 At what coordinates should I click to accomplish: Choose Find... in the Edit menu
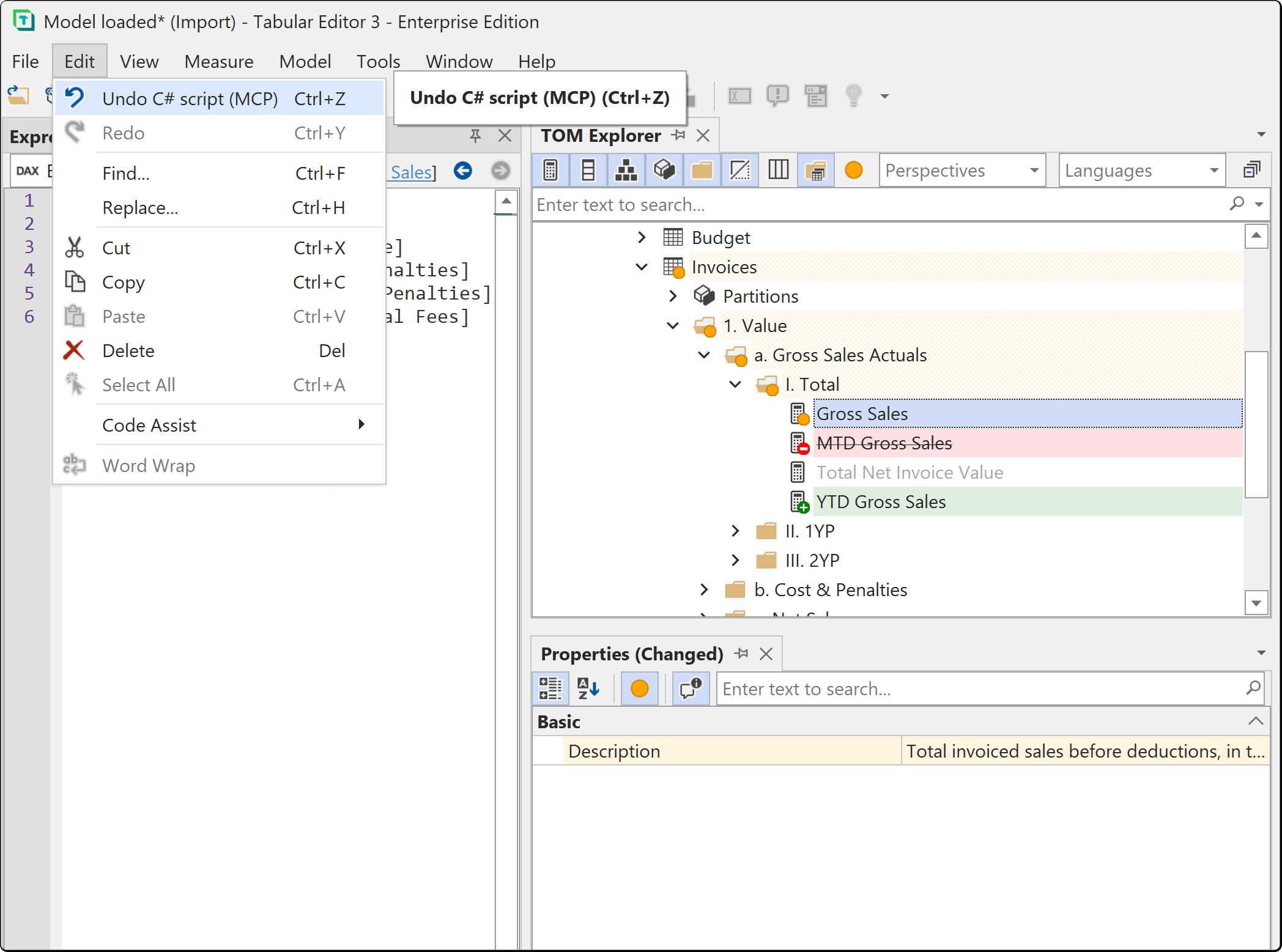tap(219, 173)
